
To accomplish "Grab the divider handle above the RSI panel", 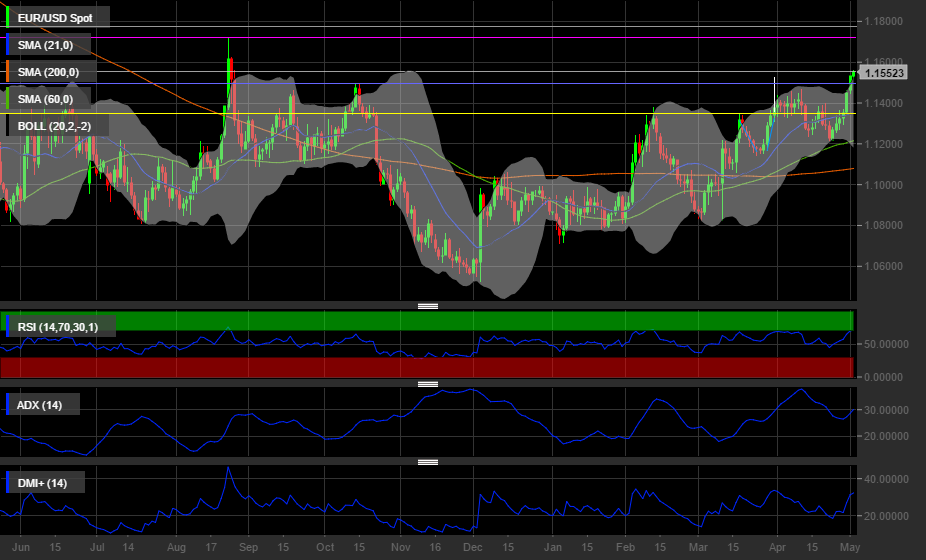I will [428, 305].
